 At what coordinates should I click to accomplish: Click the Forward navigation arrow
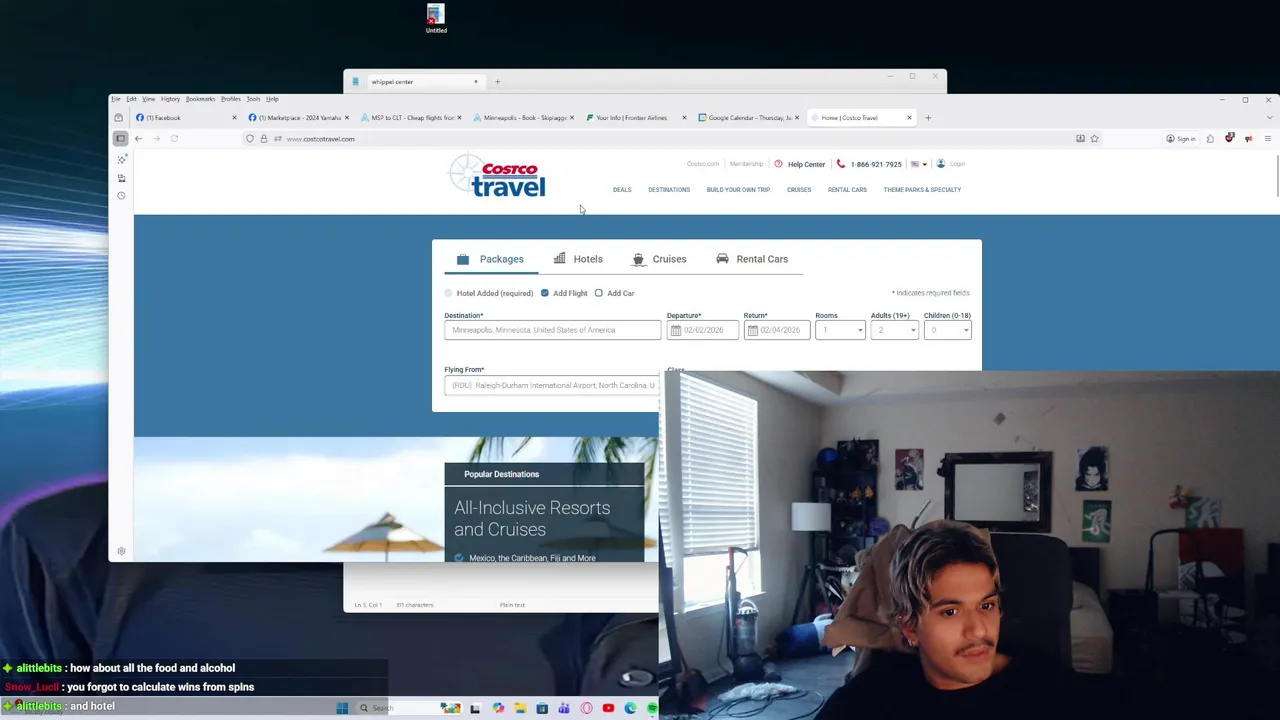coord(156,139)
